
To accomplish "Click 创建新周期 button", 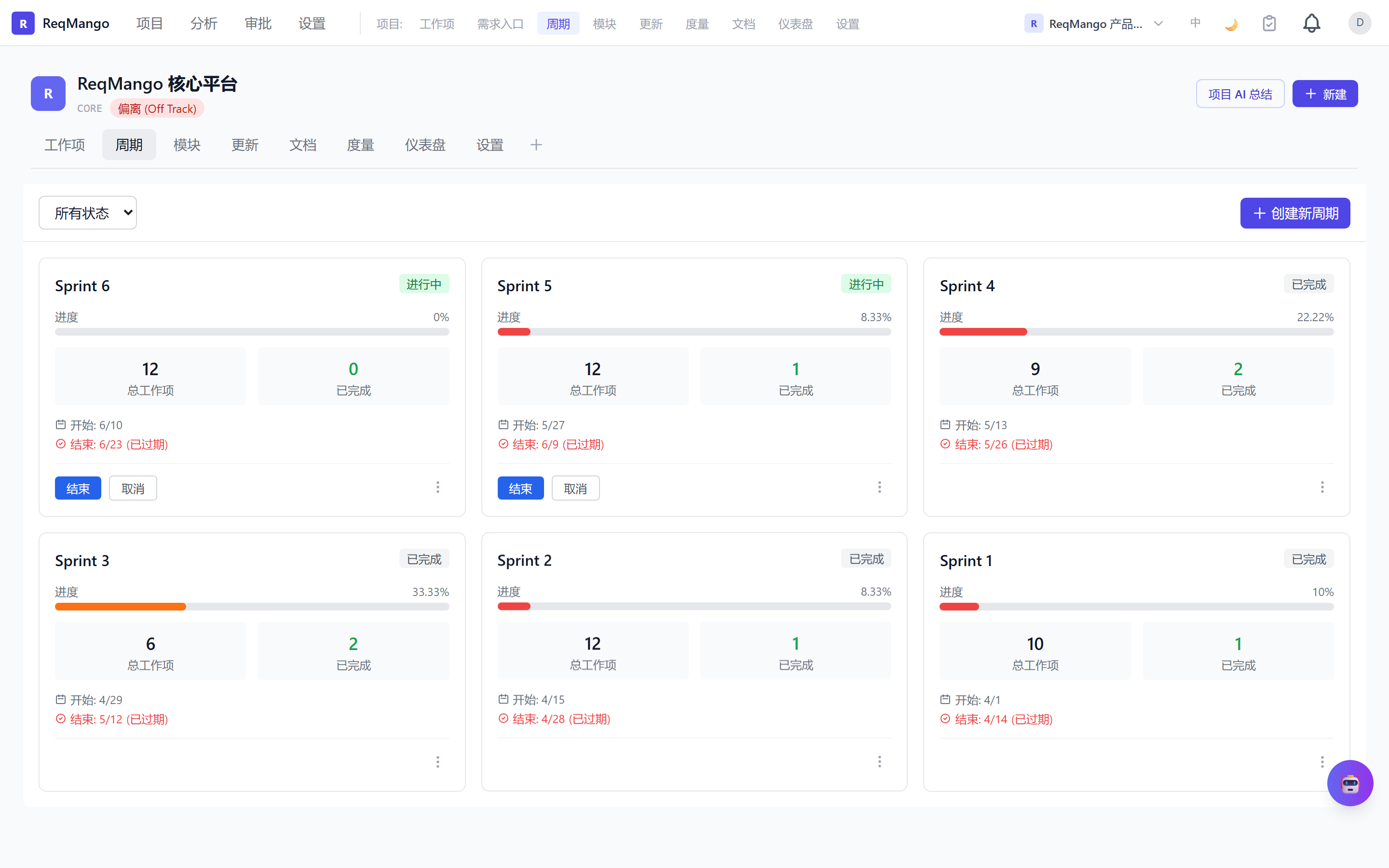I will pos(1295,213).
